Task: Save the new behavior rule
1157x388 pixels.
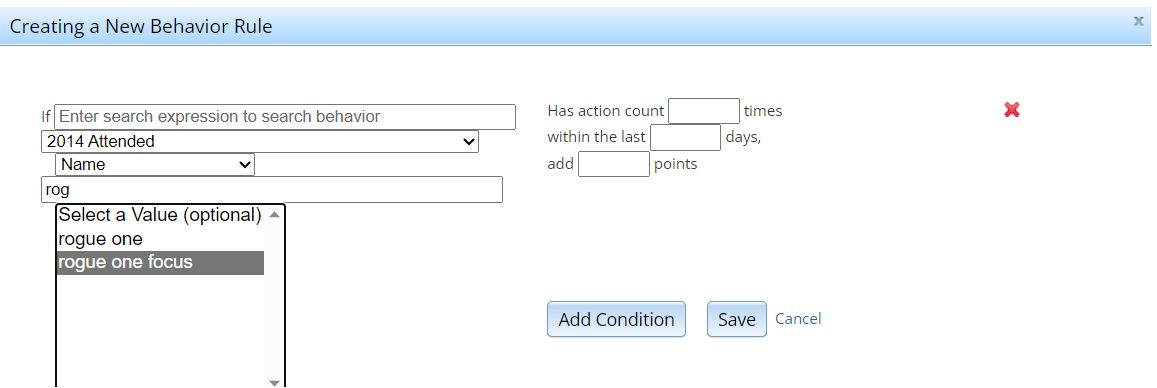Action: pos(736,319)
